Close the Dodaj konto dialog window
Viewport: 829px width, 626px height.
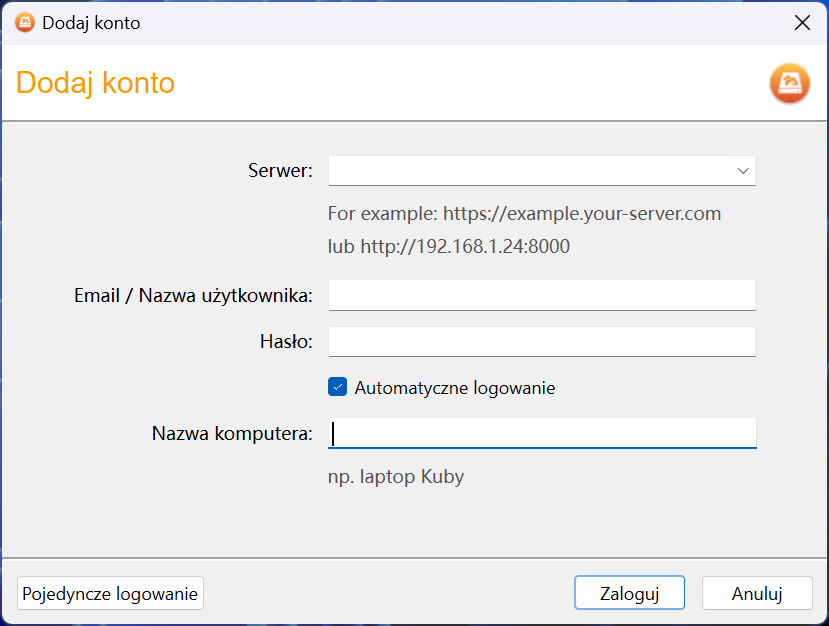802,23
